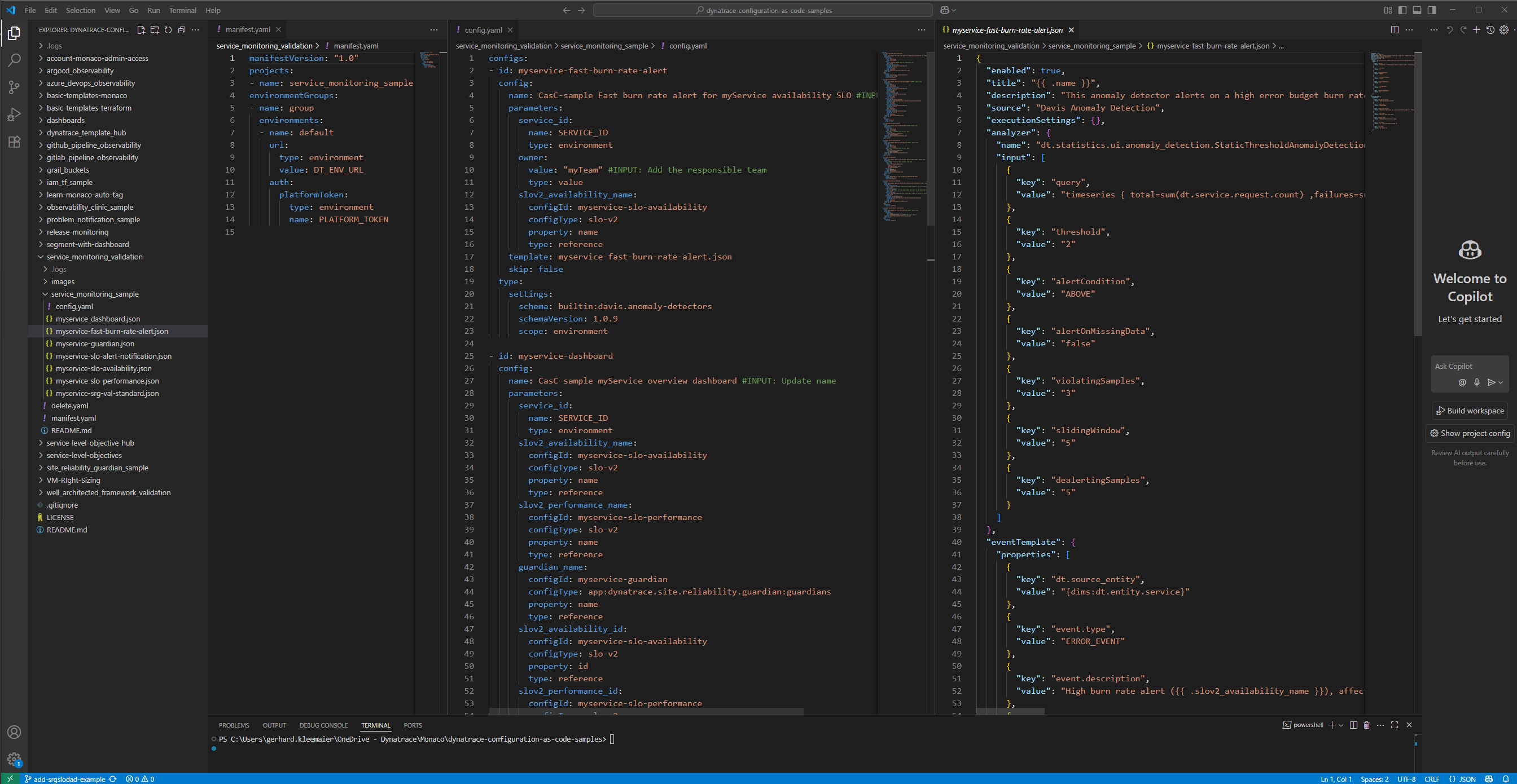Screen dimensions: 1517x784
Task: Open errors and warnings count in status bar
Action: point(139,779)
